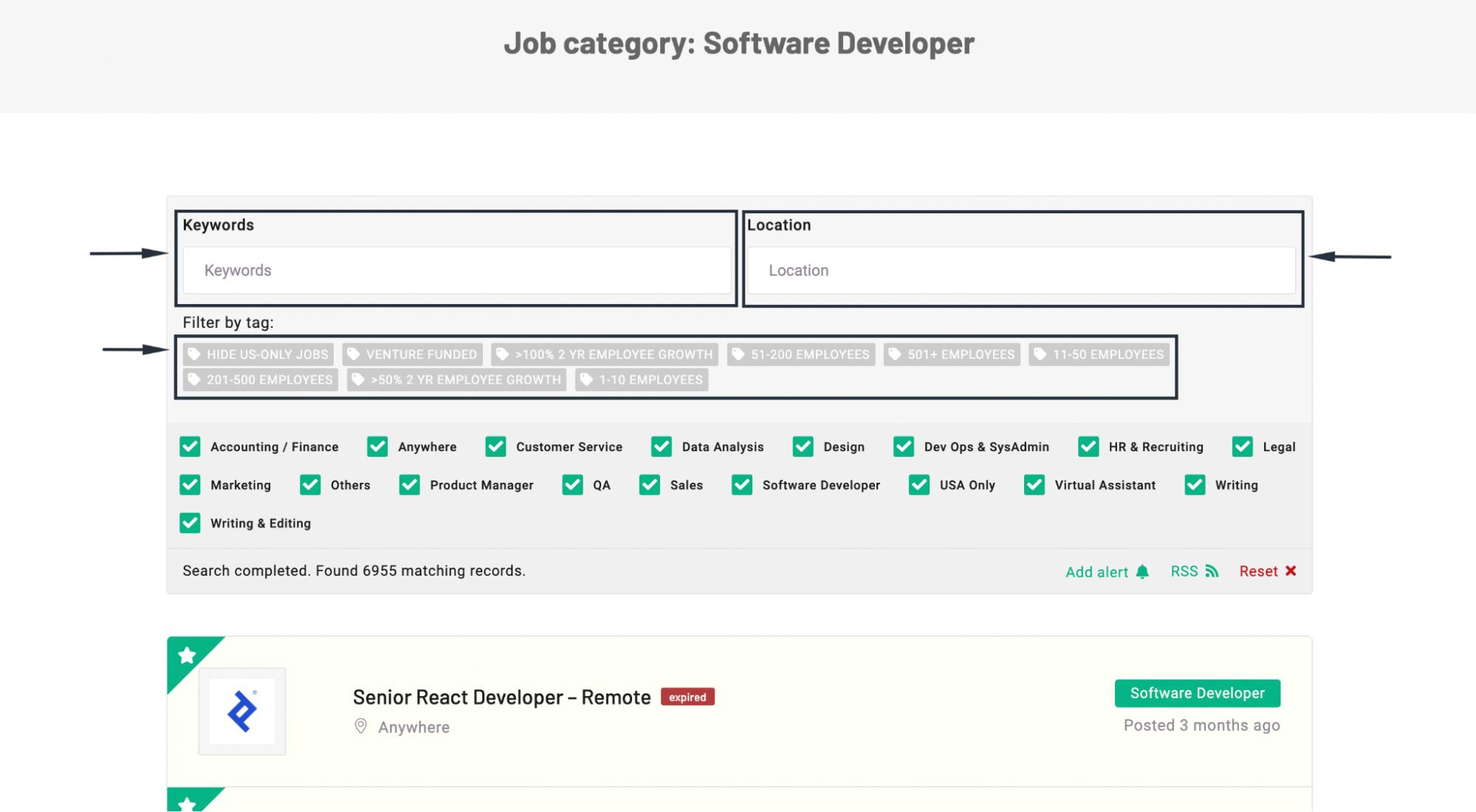Click the tag icon on VENTURE FUNDED filter

[x=352, y=354]
